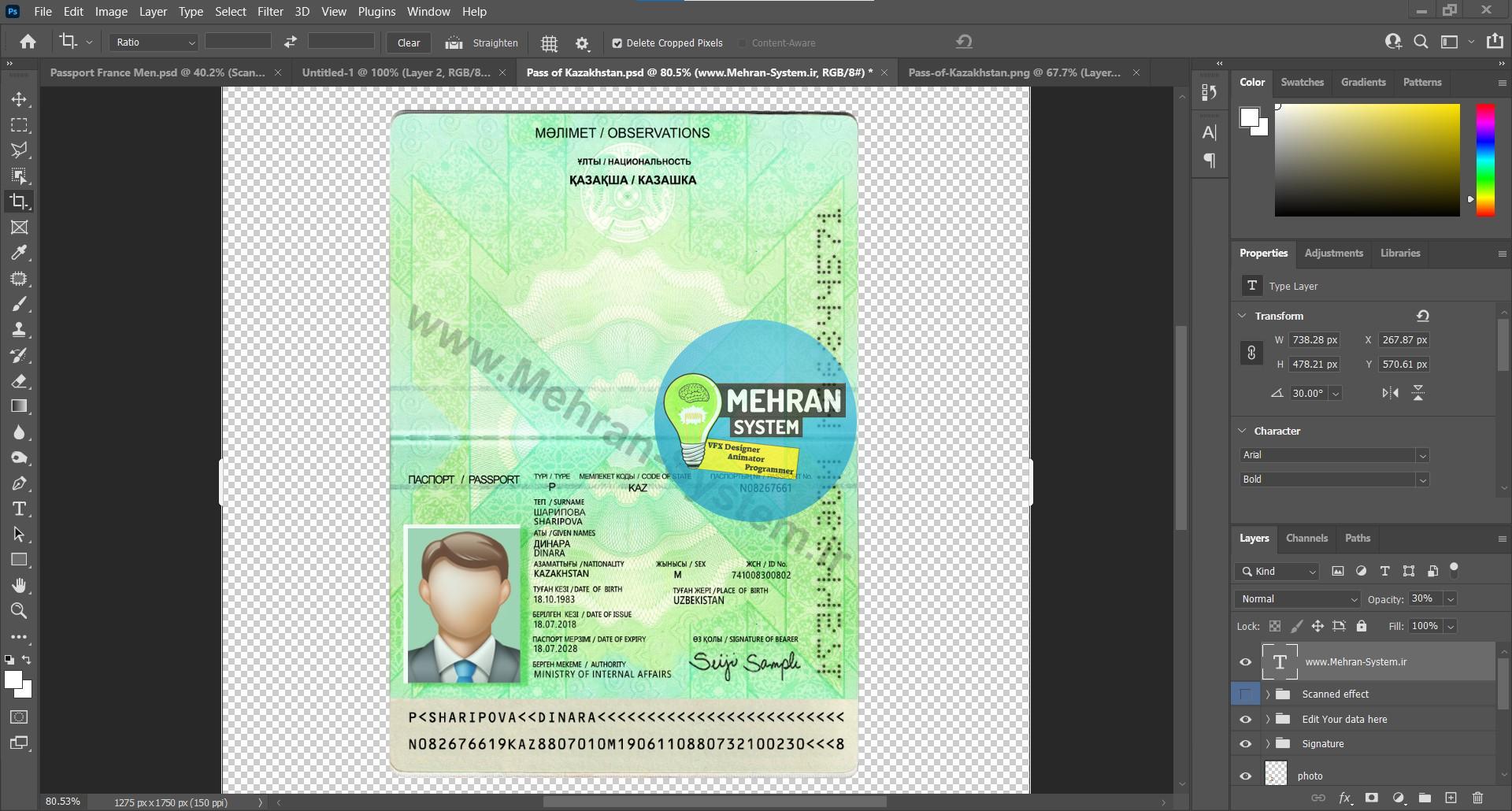Screen dimensions: 1512x811
Task: Select the Eyedropper tool
Action: pyautogui.click(x=20, y=253)
